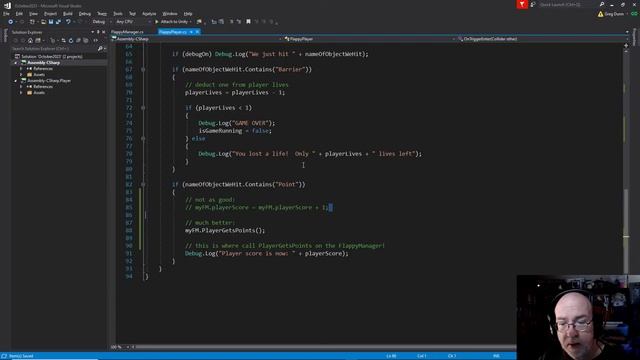Screen dimensions: 640x360
Task: Click the Greg Dunn account name
Action: point(614,14)
